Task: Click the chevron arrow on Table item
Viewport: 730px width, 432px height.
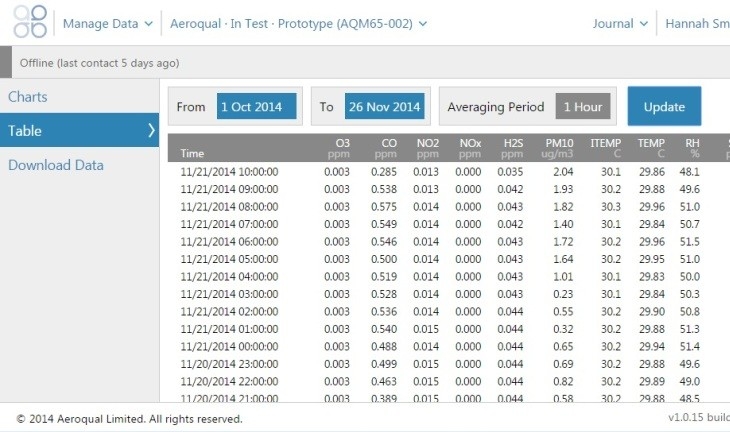Action: coord(151,131)
